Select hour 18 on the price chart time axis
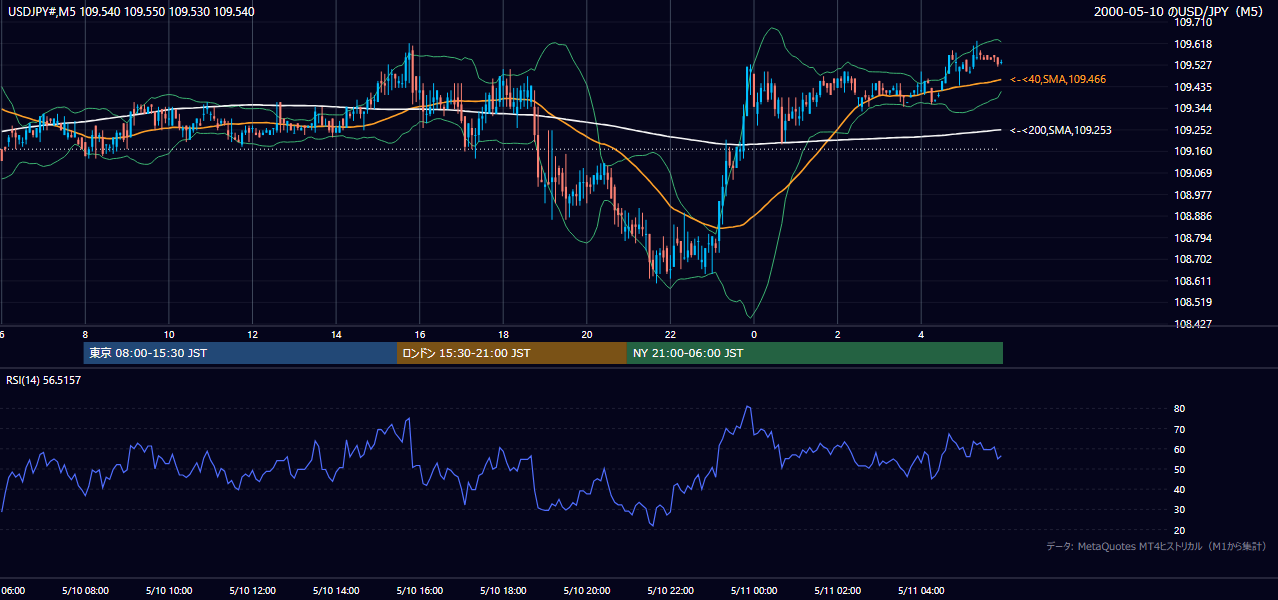The width and height of the screenshot is (1278, 600). pyautogui.click(x=503, y=334)
